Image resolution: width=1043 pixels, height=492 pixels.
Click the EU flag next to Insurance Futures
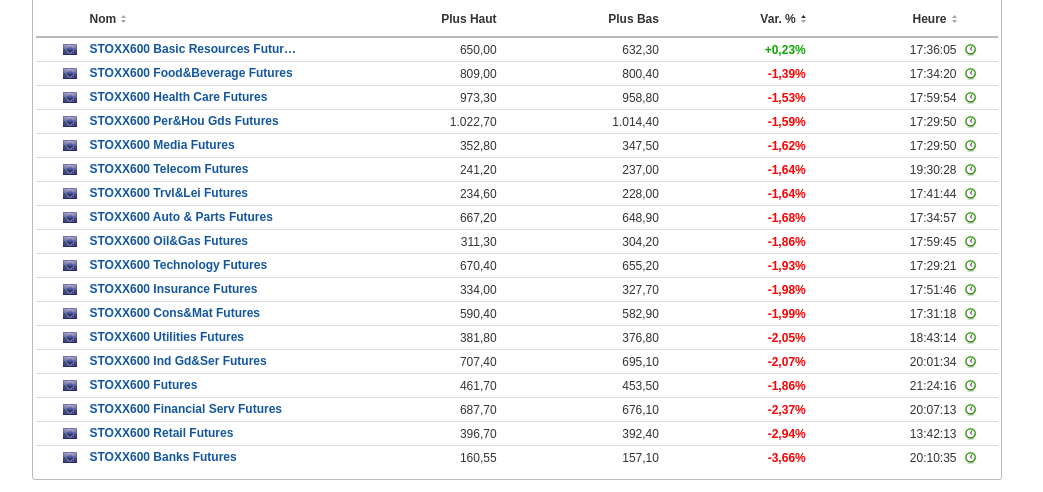pos(70,290)
